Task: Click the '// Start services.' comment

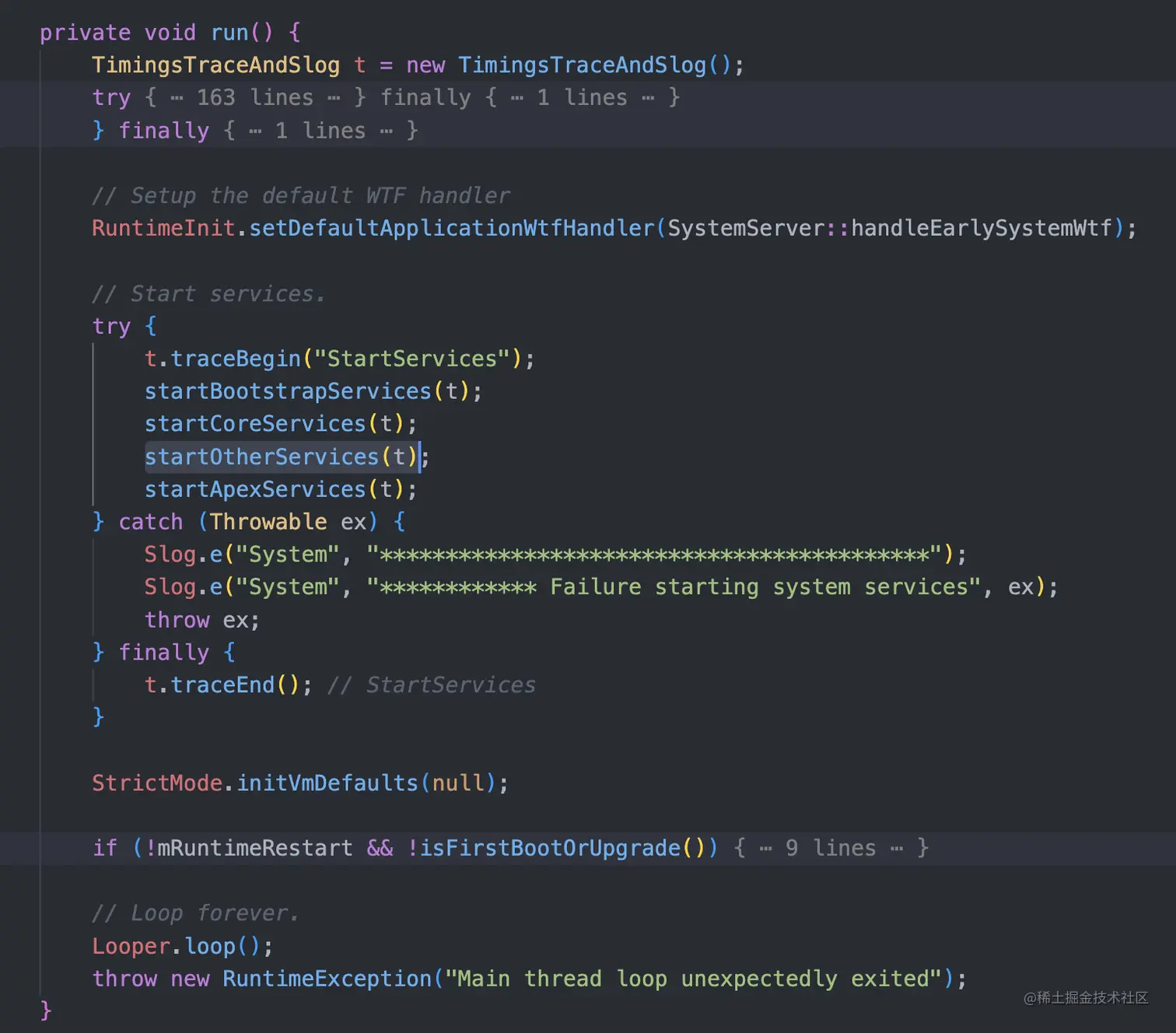Action: (x=208, y=293)
